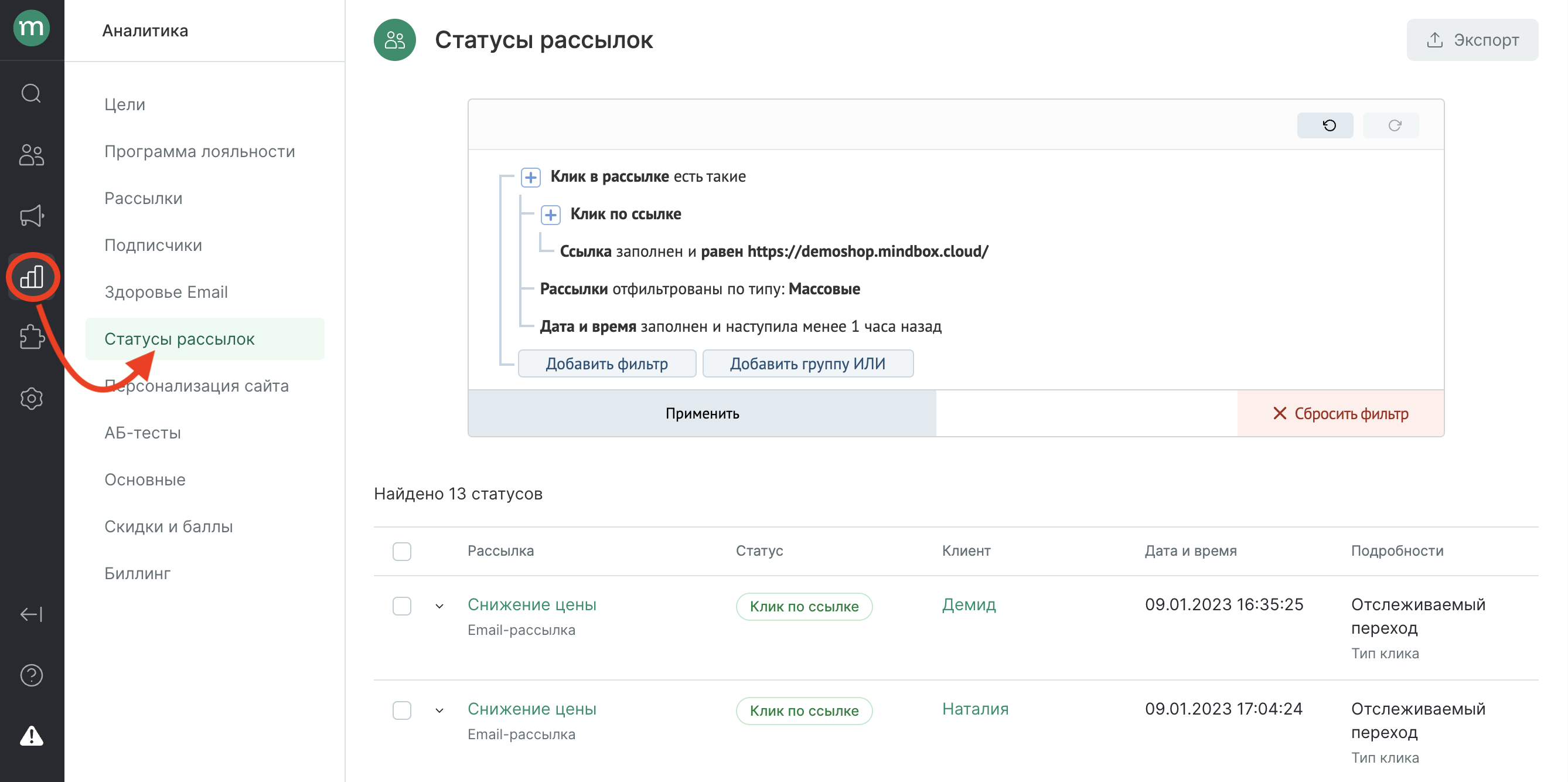Click the Подробности column header
Screen dimensions: 1568x782
pyautogui.click(x=1397, y=550)
